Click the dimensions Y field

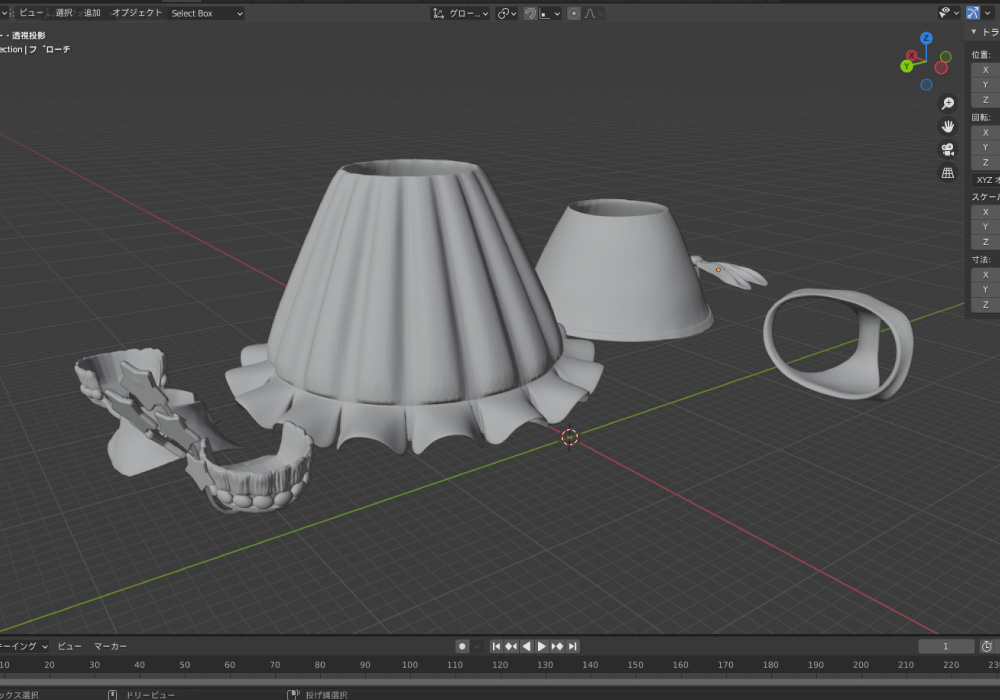click(x=985, y=289)
